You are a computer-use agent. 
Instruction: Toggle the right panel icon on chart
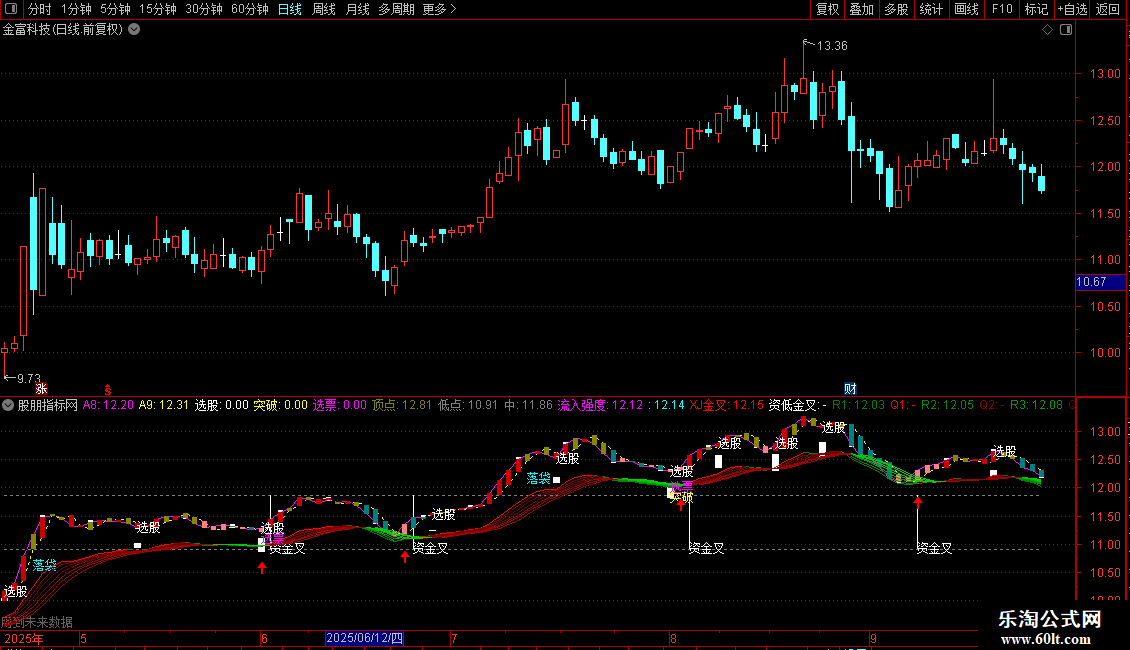pos(1066,30)
